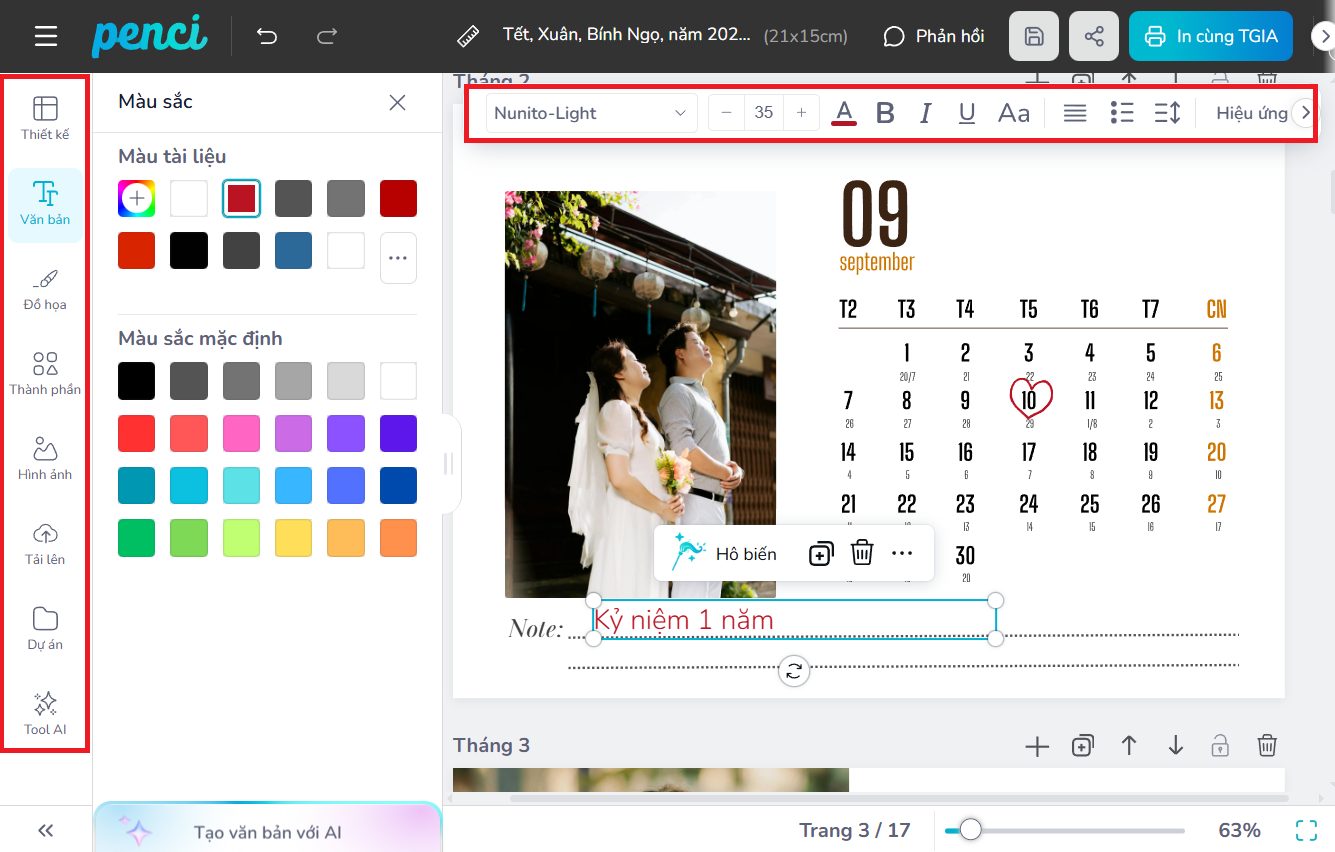Screen dimensions: 1335x852
Task: Click the undo arrow icon
Action: (266, 37)
